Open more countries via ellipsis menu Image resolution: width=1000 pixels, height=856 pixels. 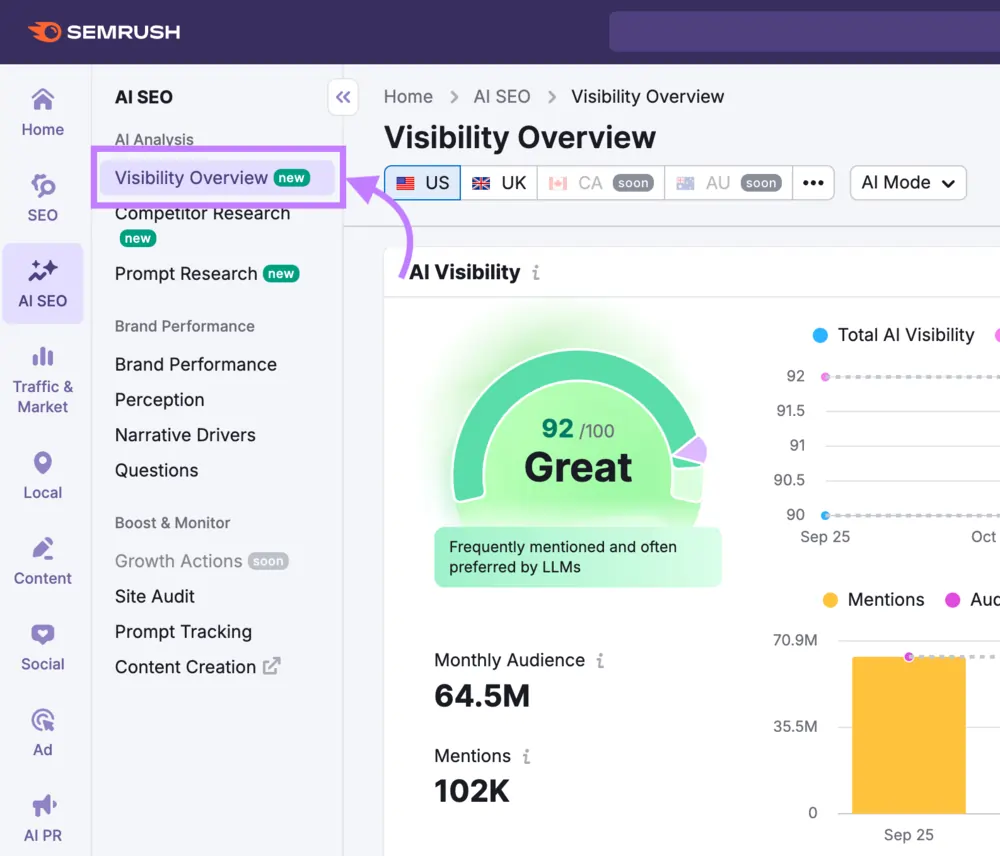tap(813, 183)
